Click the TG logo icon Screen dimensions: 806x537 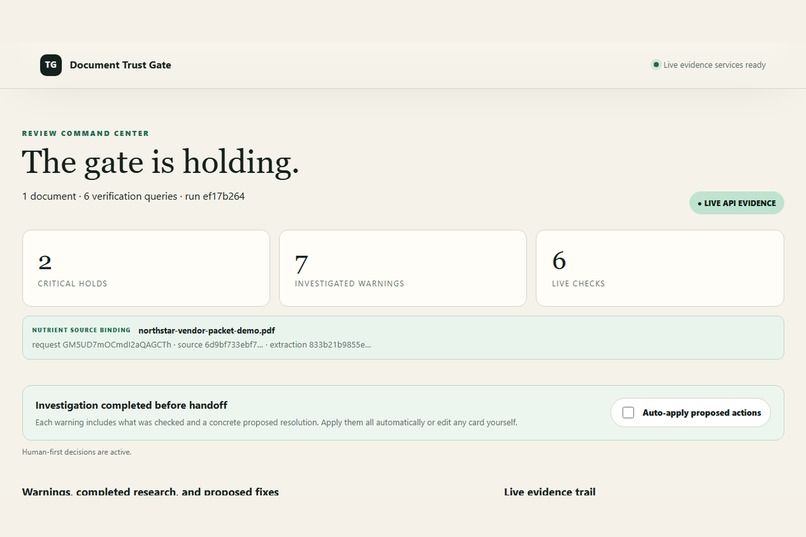51,65
